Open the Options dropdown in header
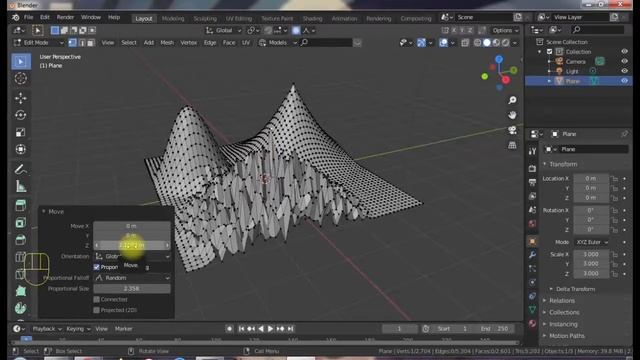640x360 pixels. click(x=505, y=30)
